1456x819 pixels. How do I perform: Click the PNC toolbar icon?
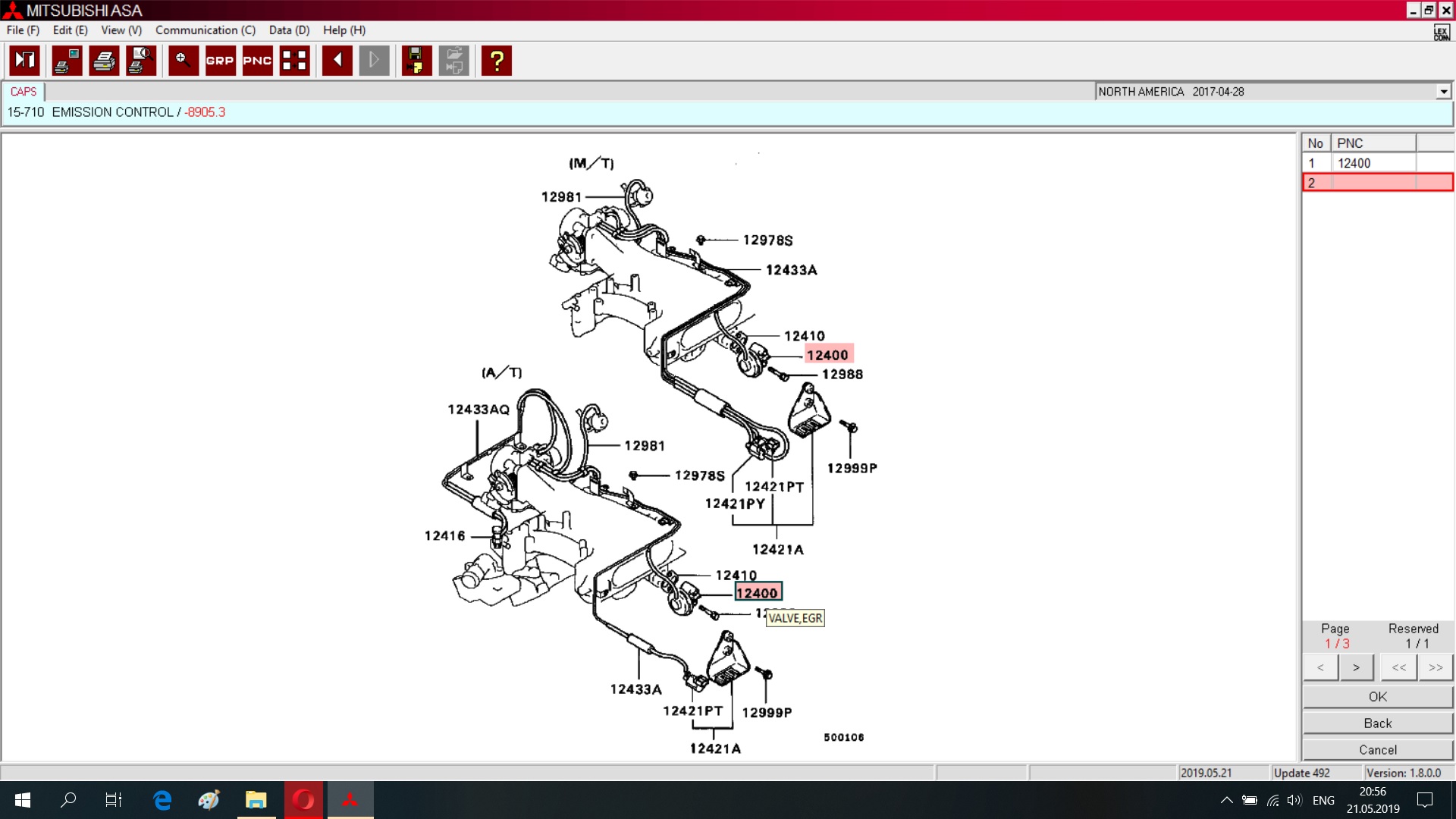click(x=257, y=61)
